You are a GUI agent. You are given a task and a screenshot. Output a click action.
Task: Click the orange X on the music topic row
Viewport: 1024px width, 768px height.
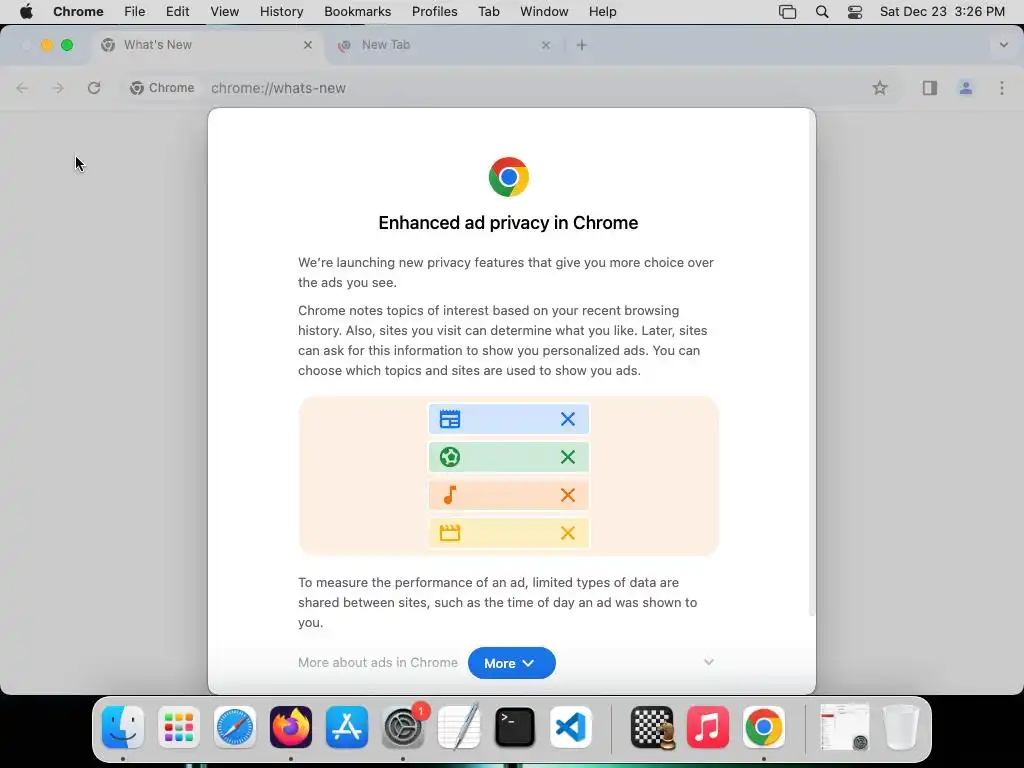tap(568, 495)
